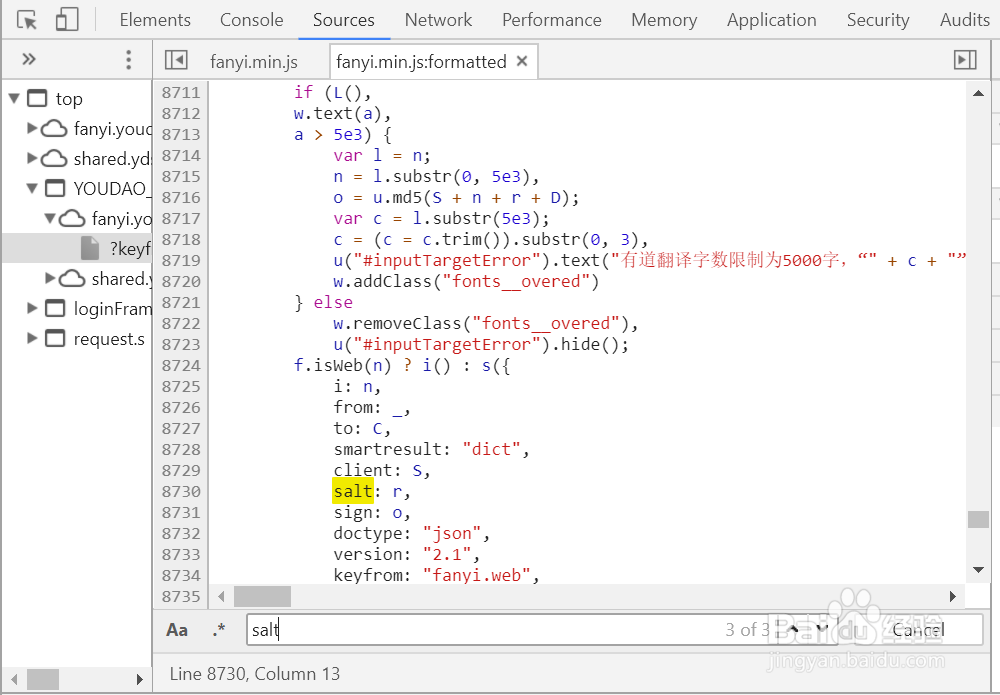This screenshot has height=695, width=1000.
Task: Open the DevTools three-dot customize menu
Action: 128,60
